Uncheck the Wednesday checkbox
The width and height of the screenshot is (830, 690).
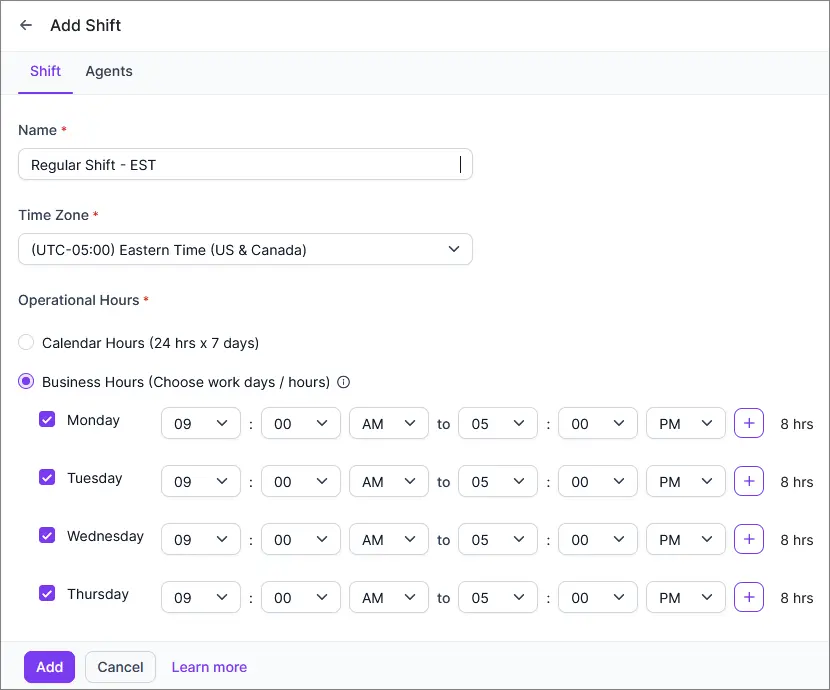click(x=47, y=535)
